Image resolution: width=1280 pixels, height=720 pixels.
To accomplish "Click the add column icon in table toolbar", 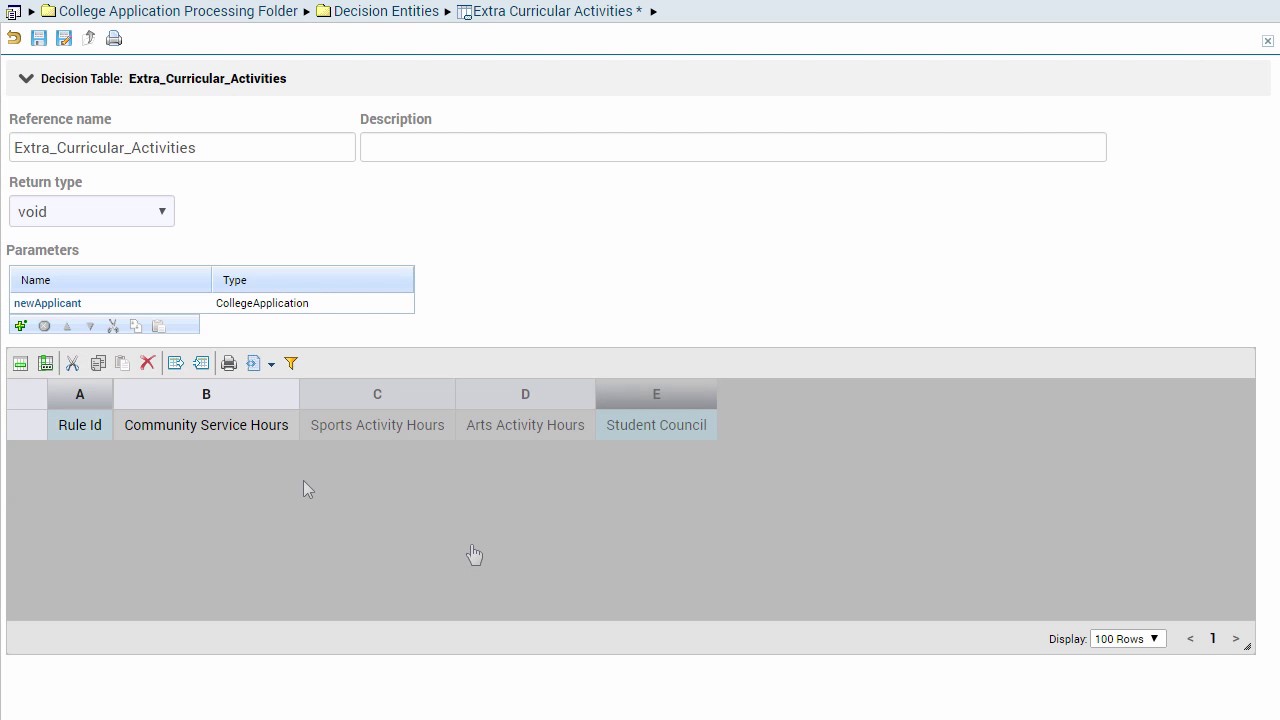I will 45,363.
